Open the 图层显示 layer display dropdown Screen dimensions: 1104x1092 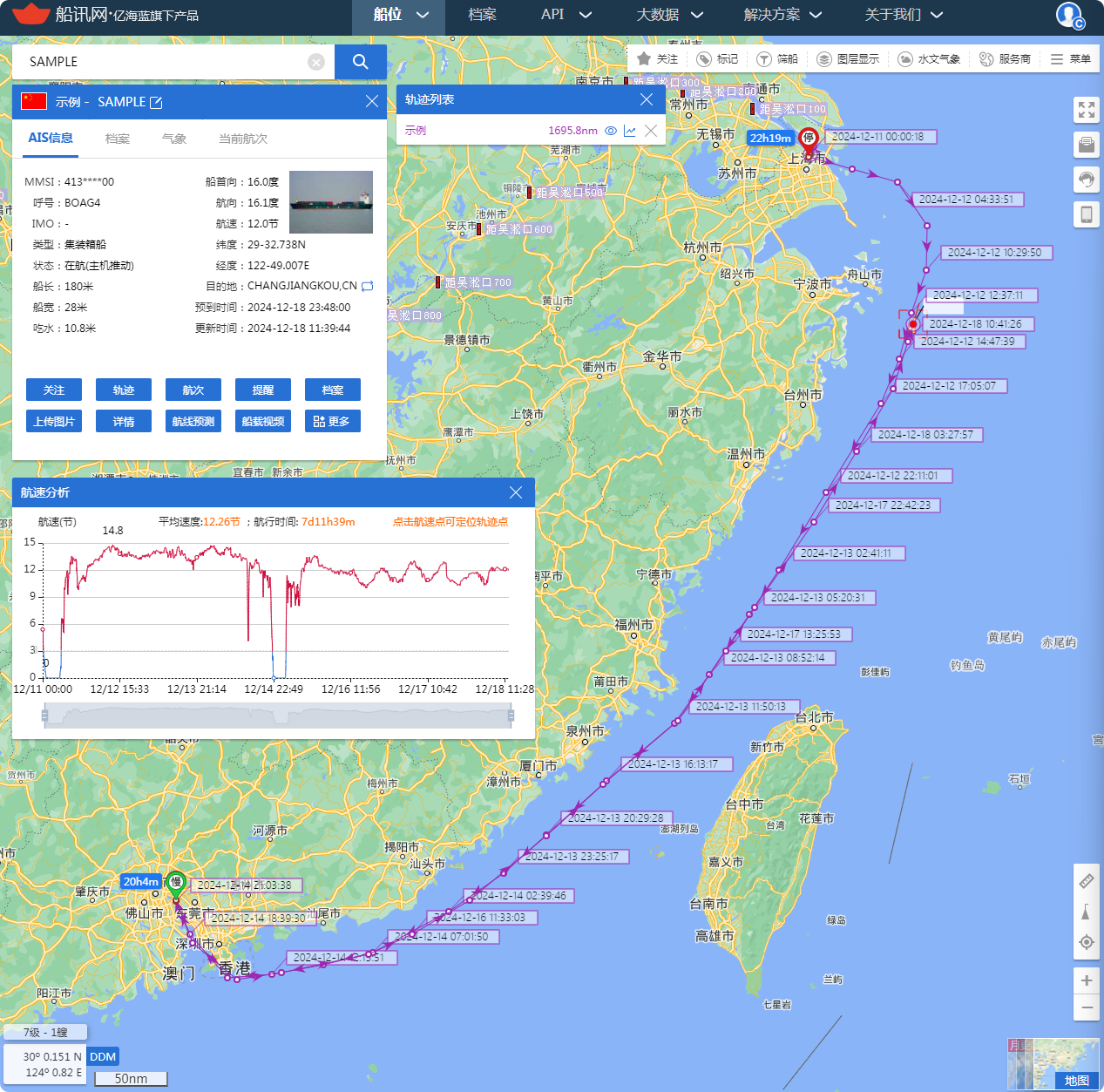pos(848,59)
